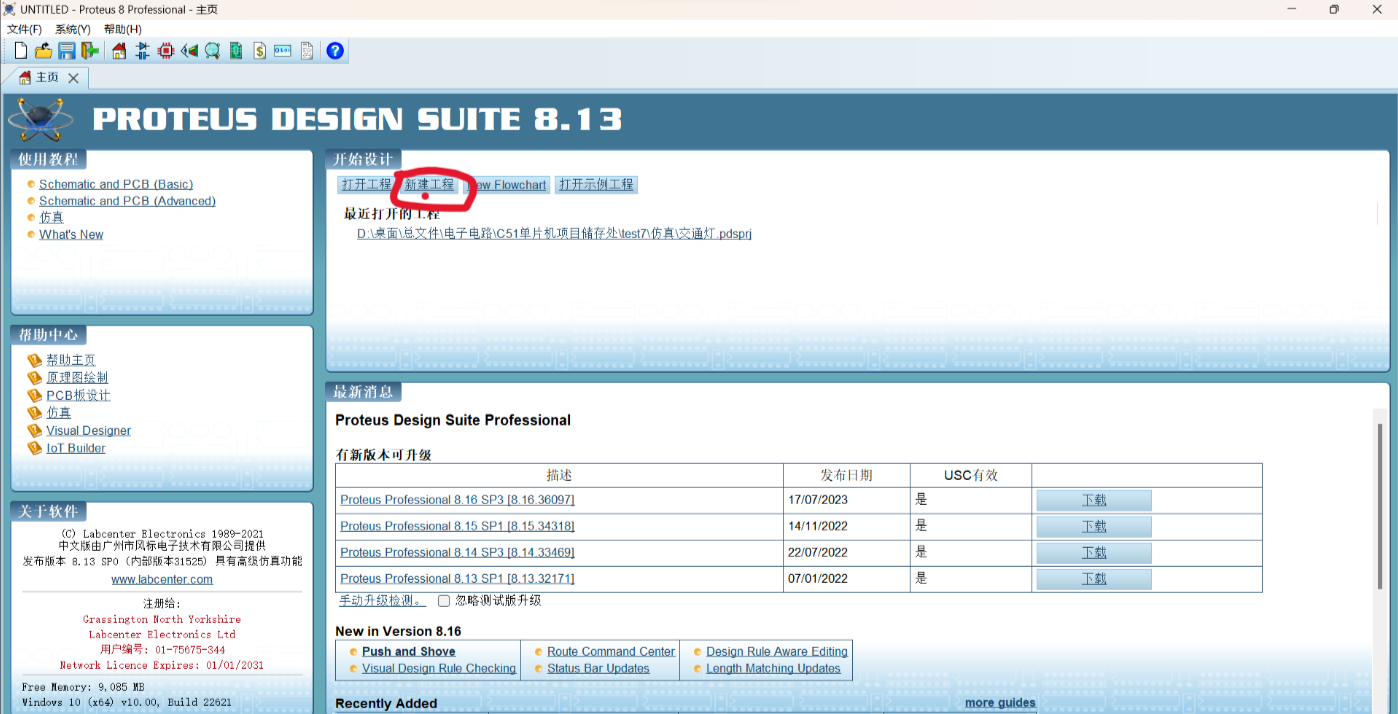Open the 文件(F) menu
Screen dimensions: 1398x714
24,29
